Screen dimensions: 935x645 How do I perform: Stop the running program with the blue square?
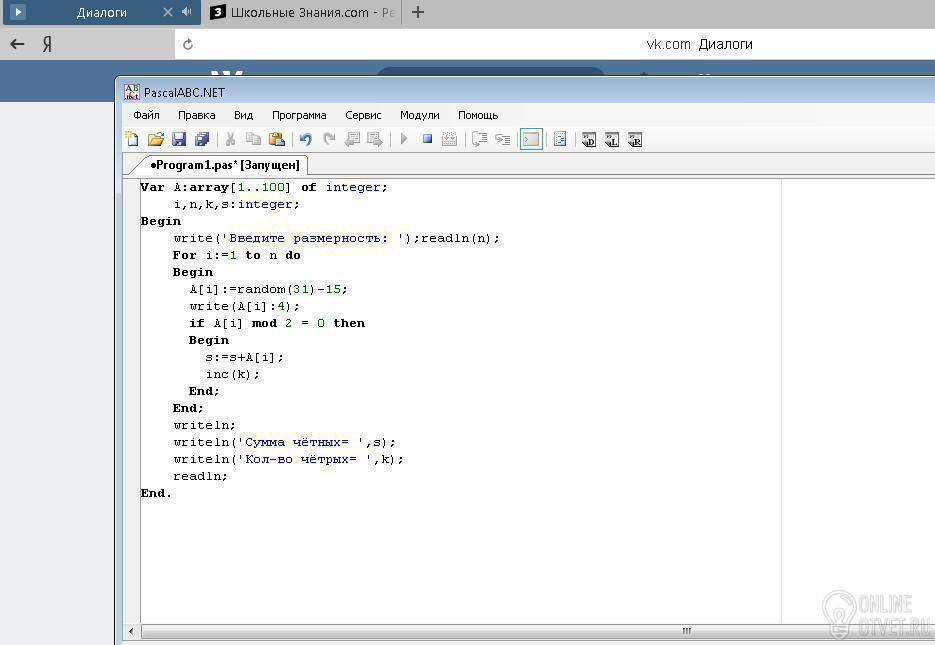427,139
